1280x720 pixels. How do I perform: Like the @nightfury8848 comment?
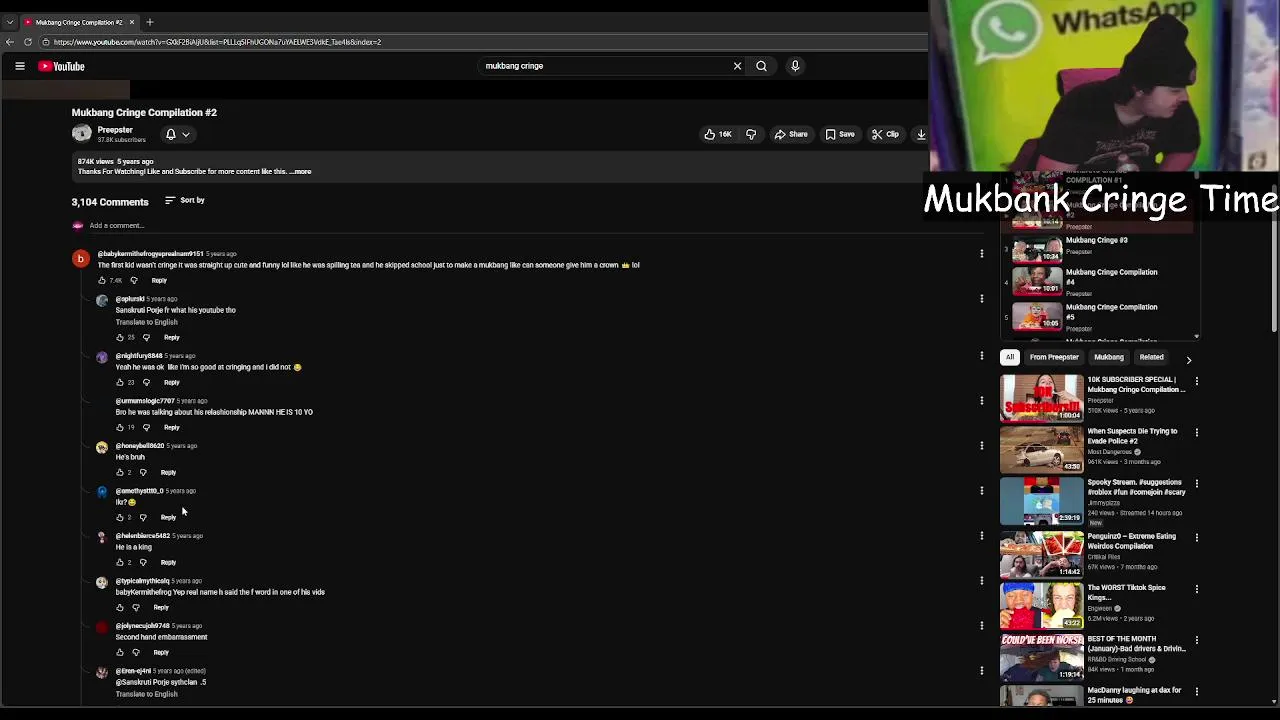coord(120,383)
